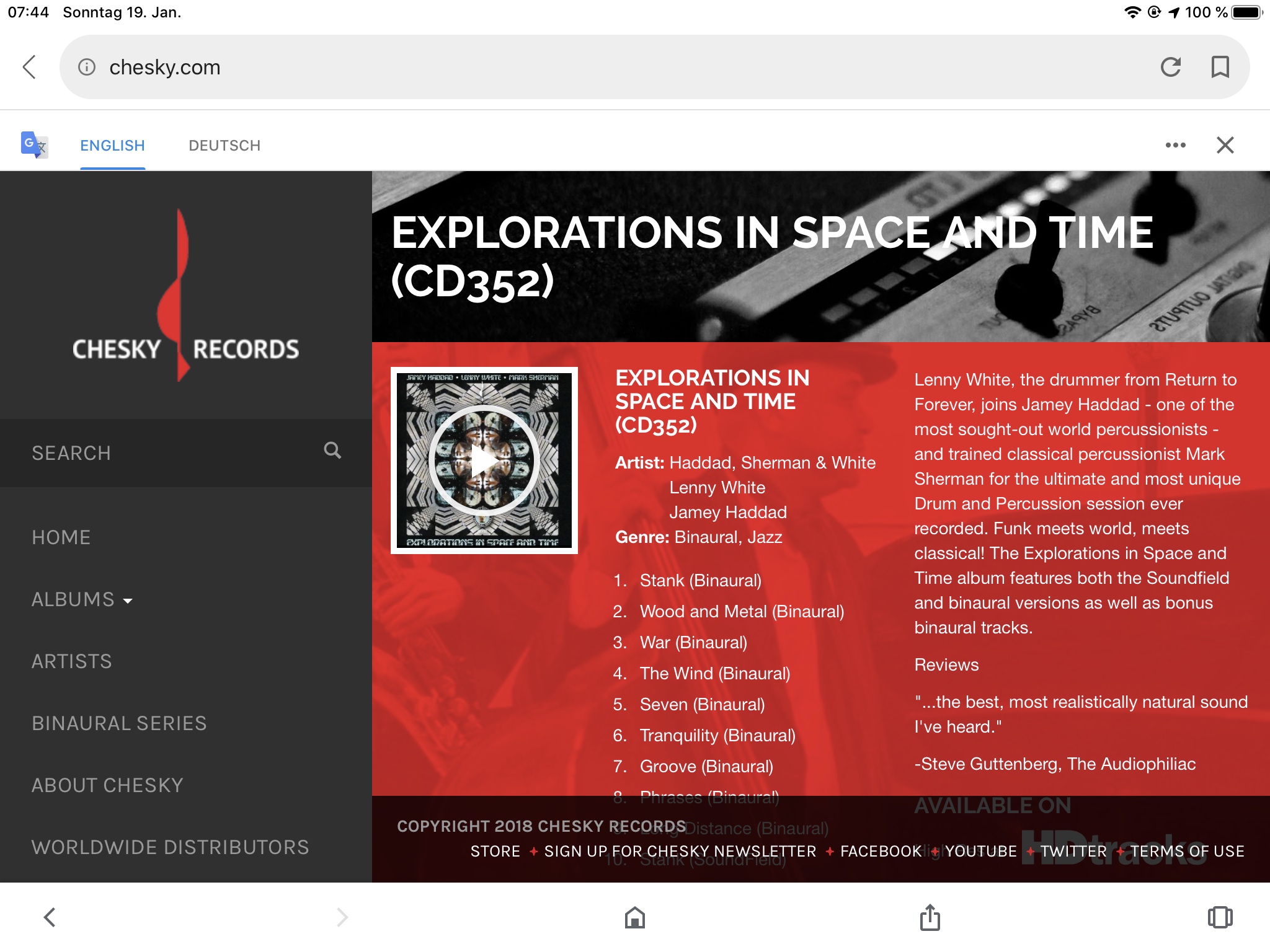Tap the browser back arrow beside address bar
Viewport: 1270px width, 952px height.
click(x=29, y=67)
